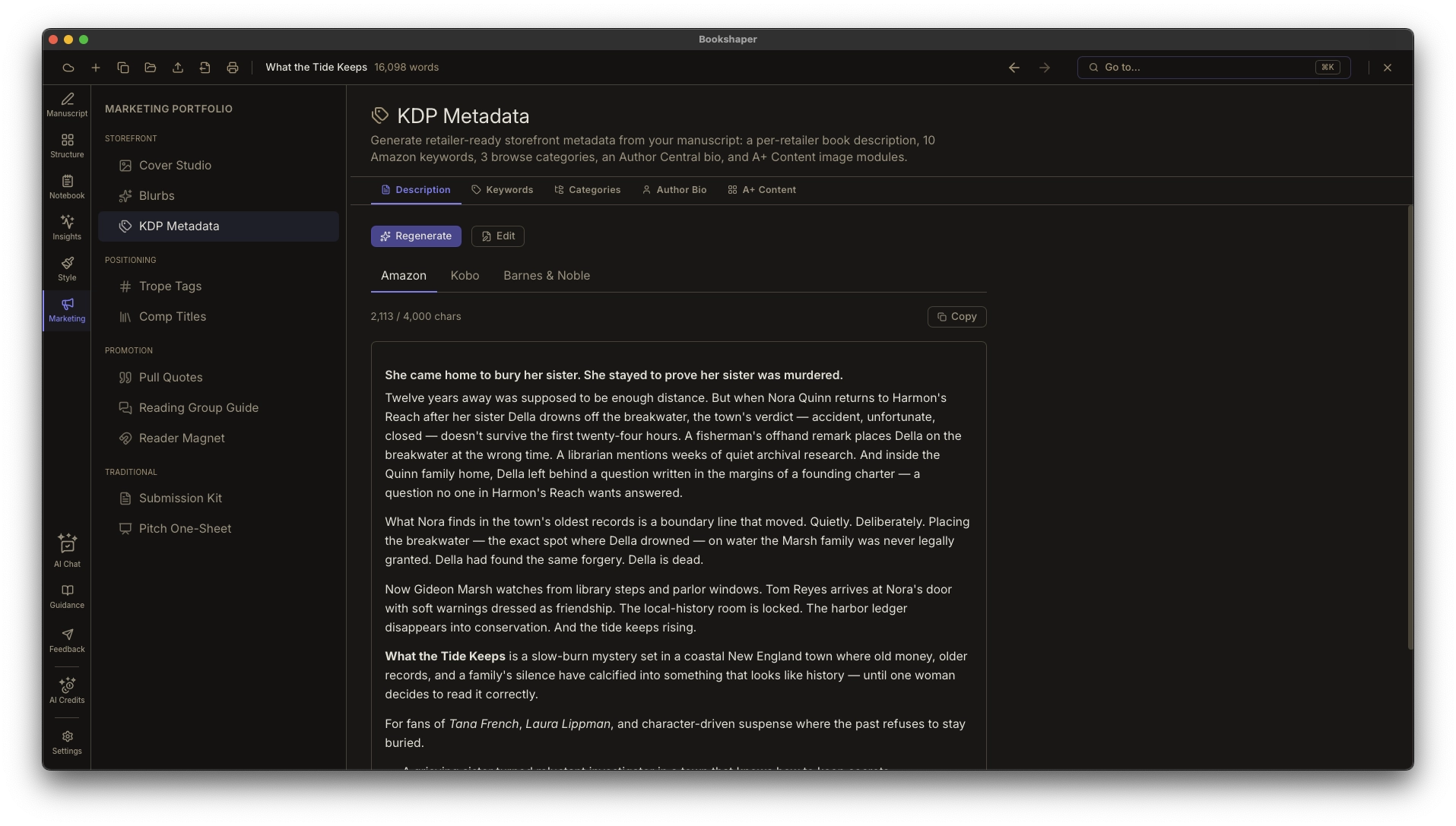The width and height of the screenshot is (1456, 826).
Task: Click the file import icon in toolbar
Action: tap(205, 68)
